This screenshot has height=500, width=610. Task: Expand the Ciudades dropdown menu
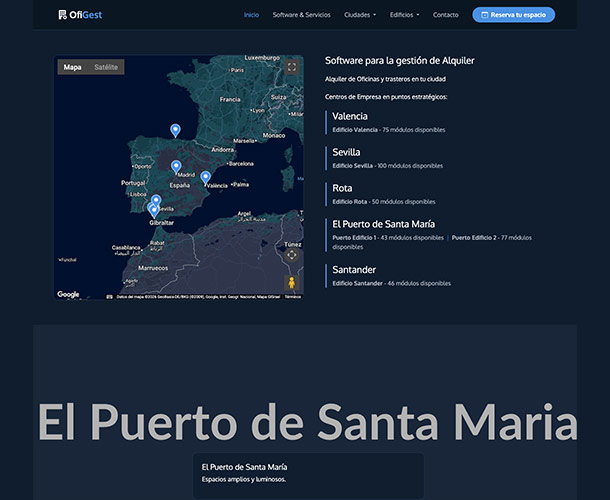(x=360, y=15)
